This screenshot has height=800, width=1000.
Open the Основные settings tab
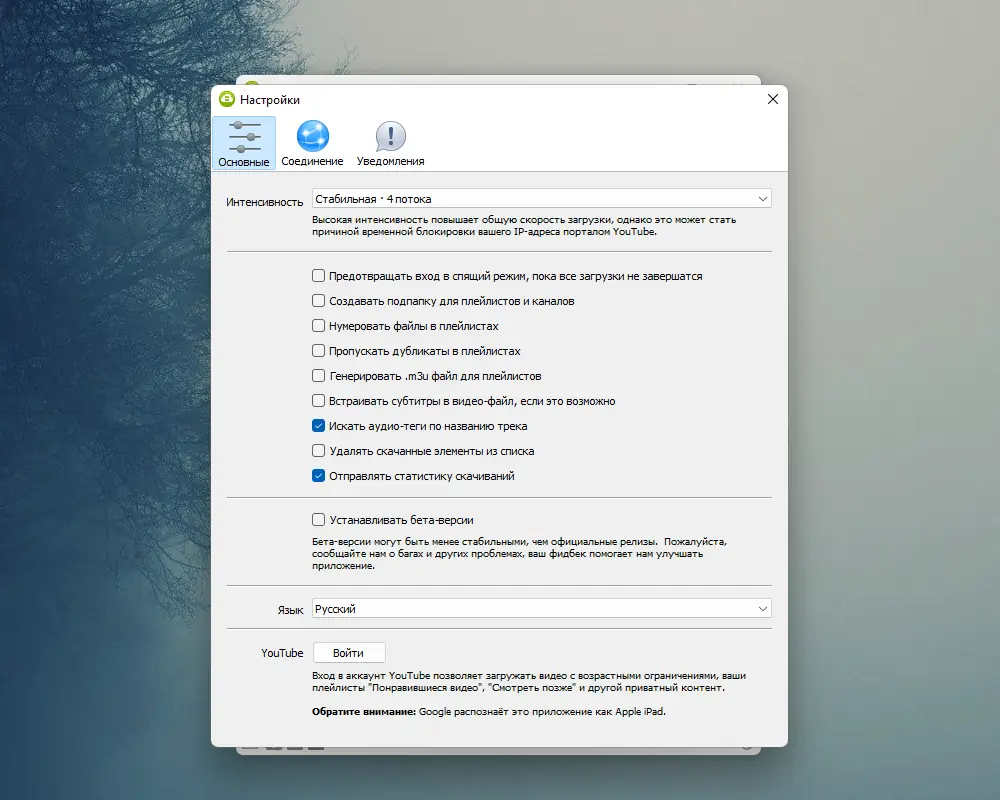244,144
